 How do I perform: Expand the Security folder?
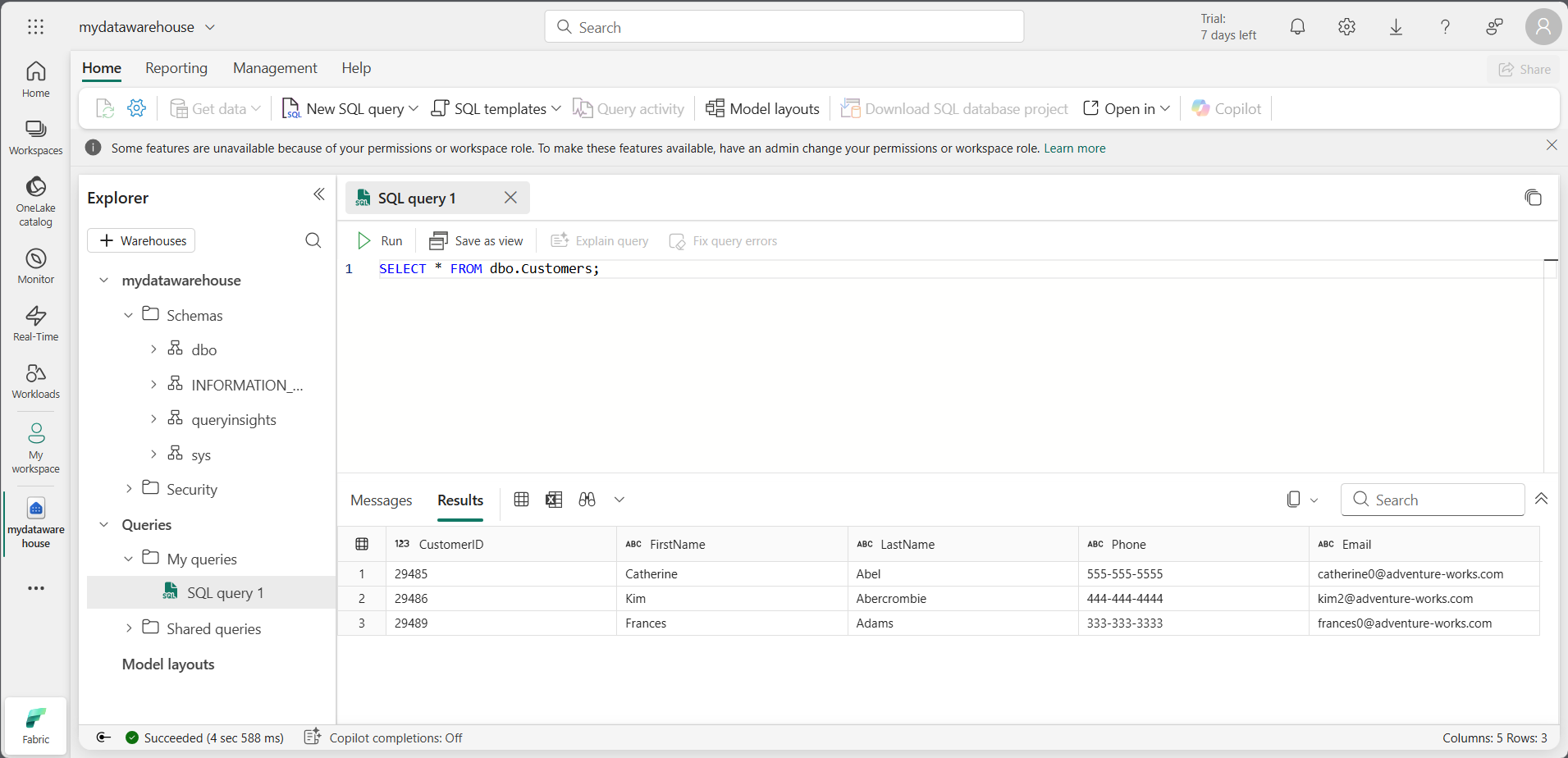coord(128,489)
